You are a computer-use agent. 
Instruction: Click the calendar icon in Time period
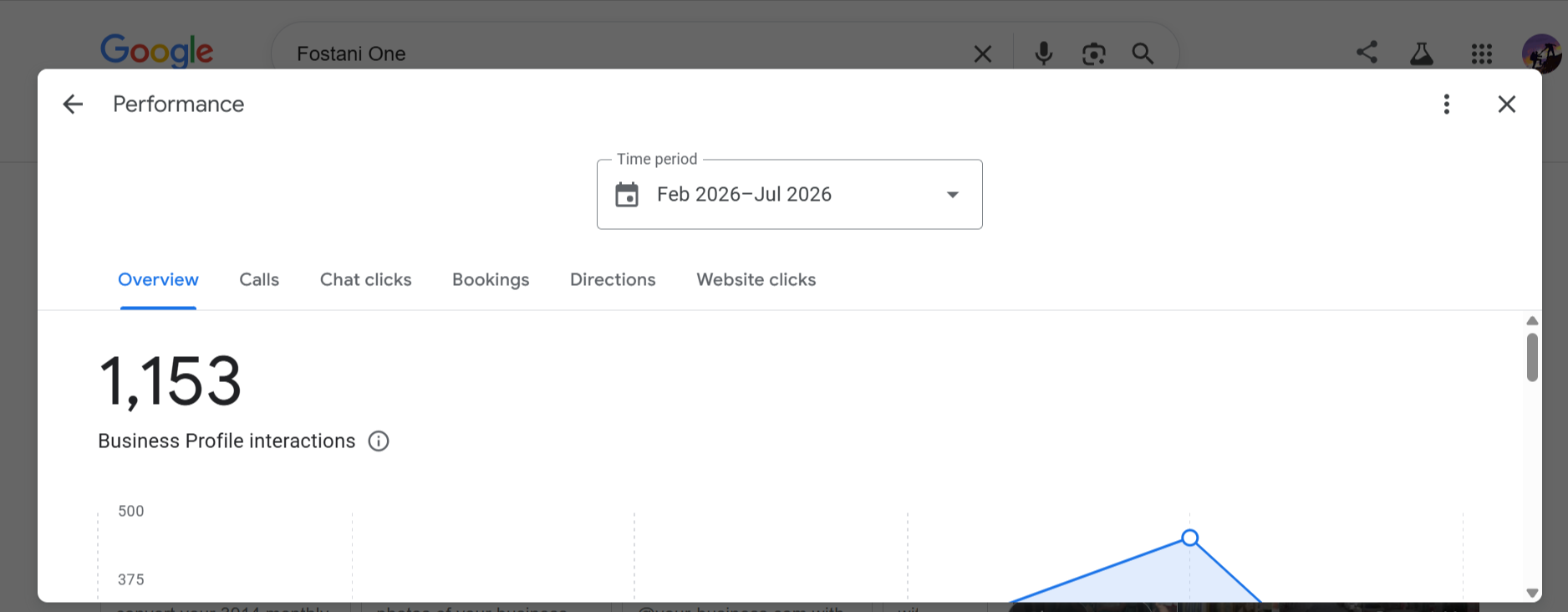(627, 194)
